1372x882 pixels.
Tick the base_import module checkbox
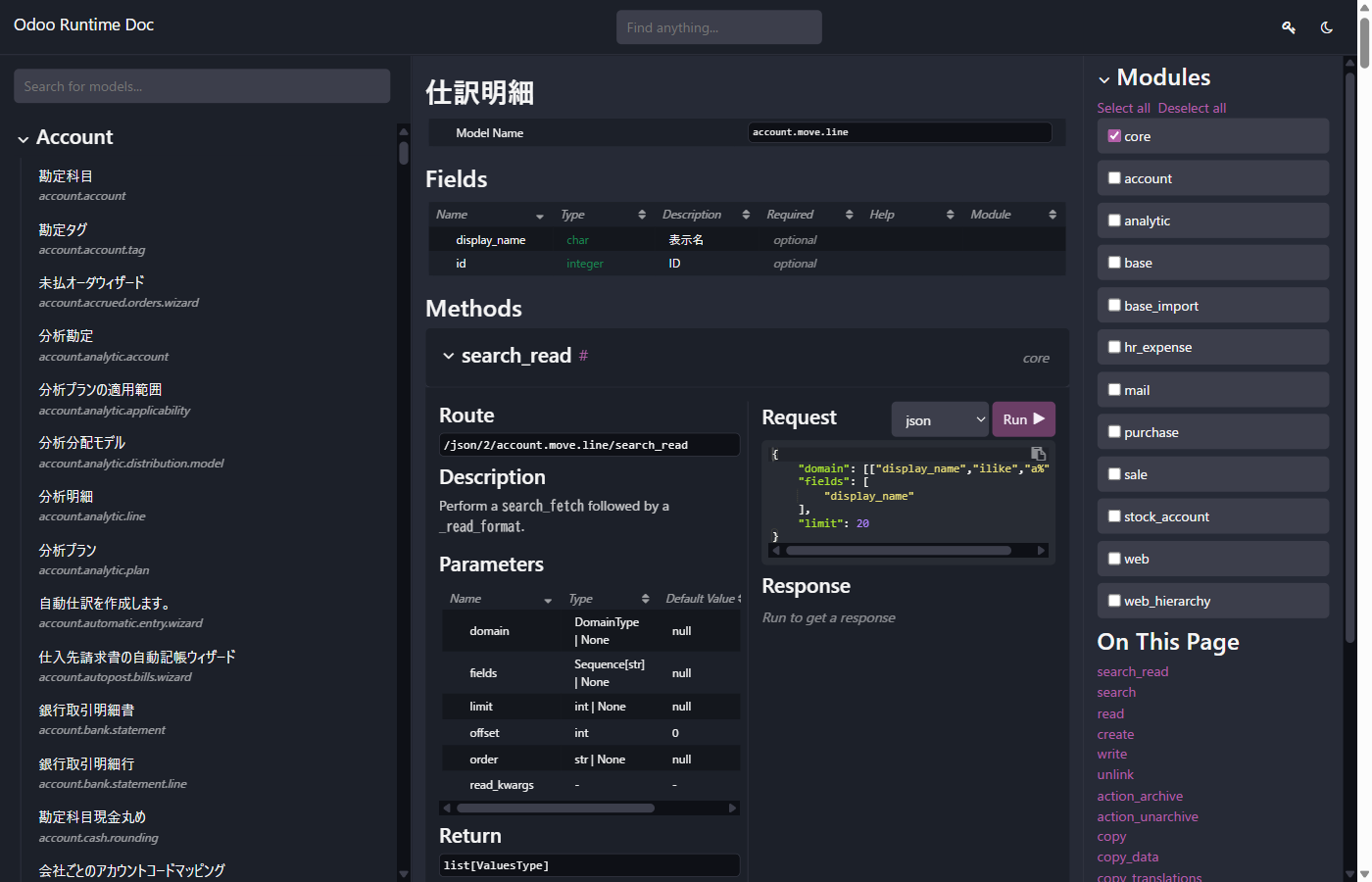point(1114,305)
